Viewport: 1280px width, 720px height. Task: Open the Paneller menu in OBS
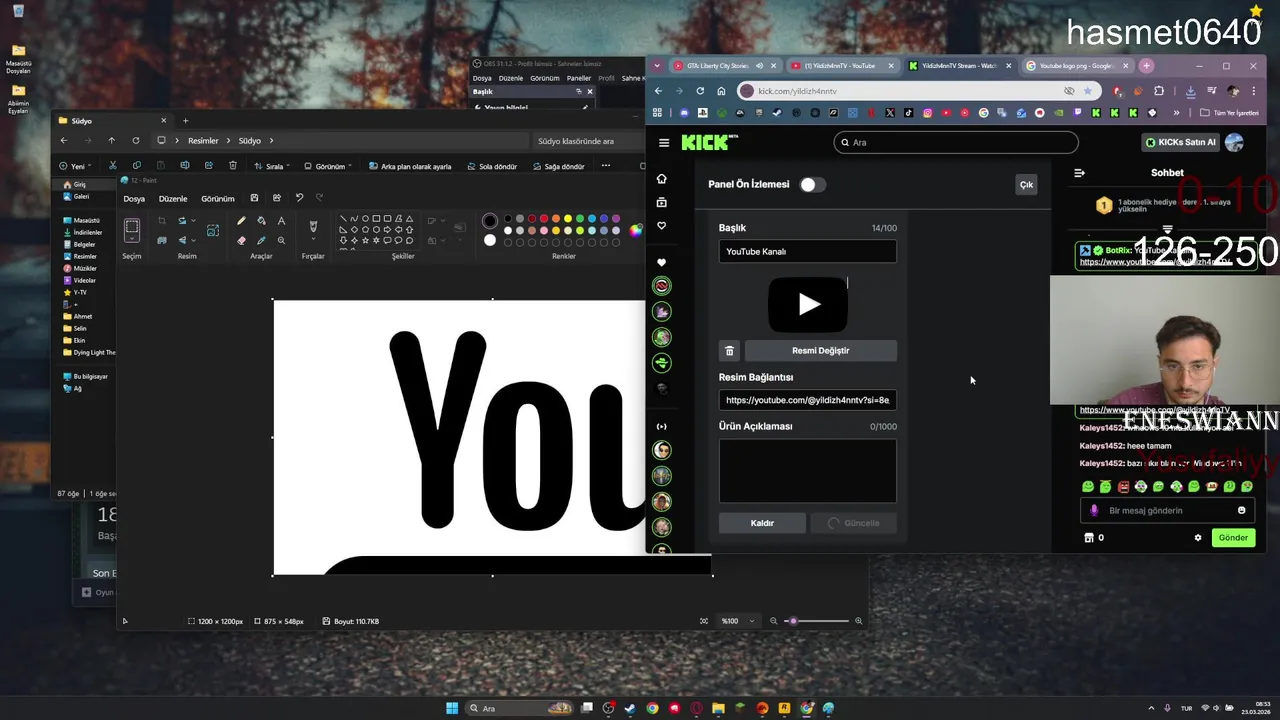(x=579, y=78)
